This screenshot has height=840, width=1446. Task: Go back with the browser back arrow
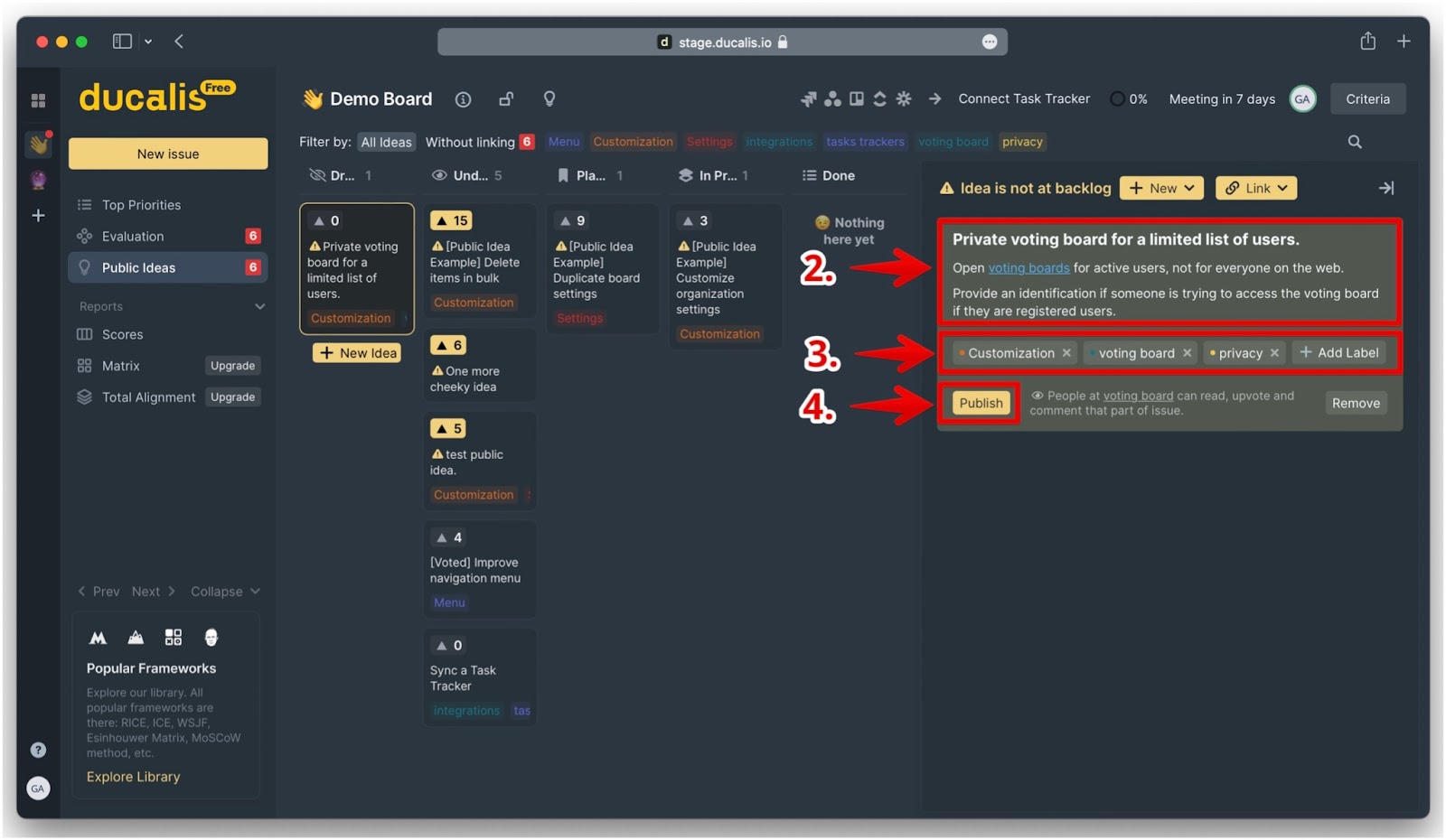click(x=179, y=42)
